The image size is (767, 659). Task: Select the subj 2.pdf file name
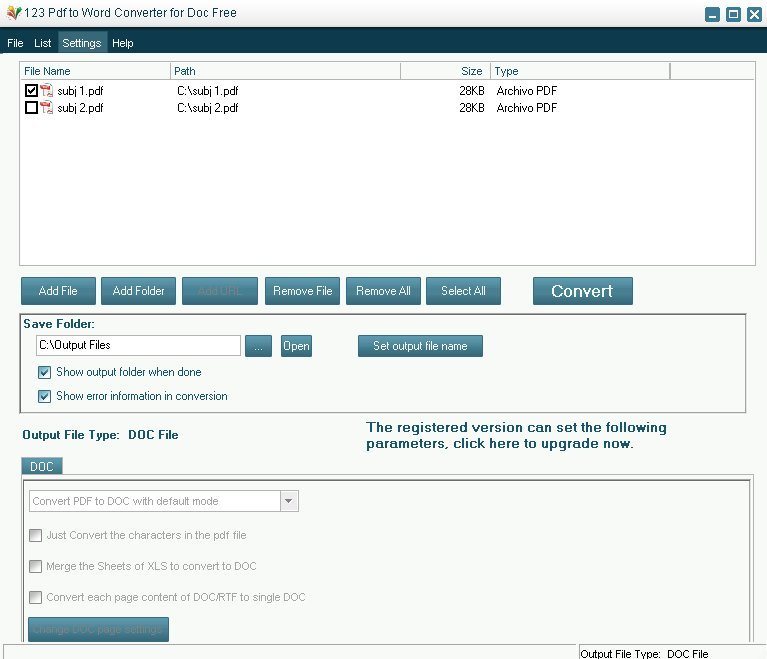point(80,108)
